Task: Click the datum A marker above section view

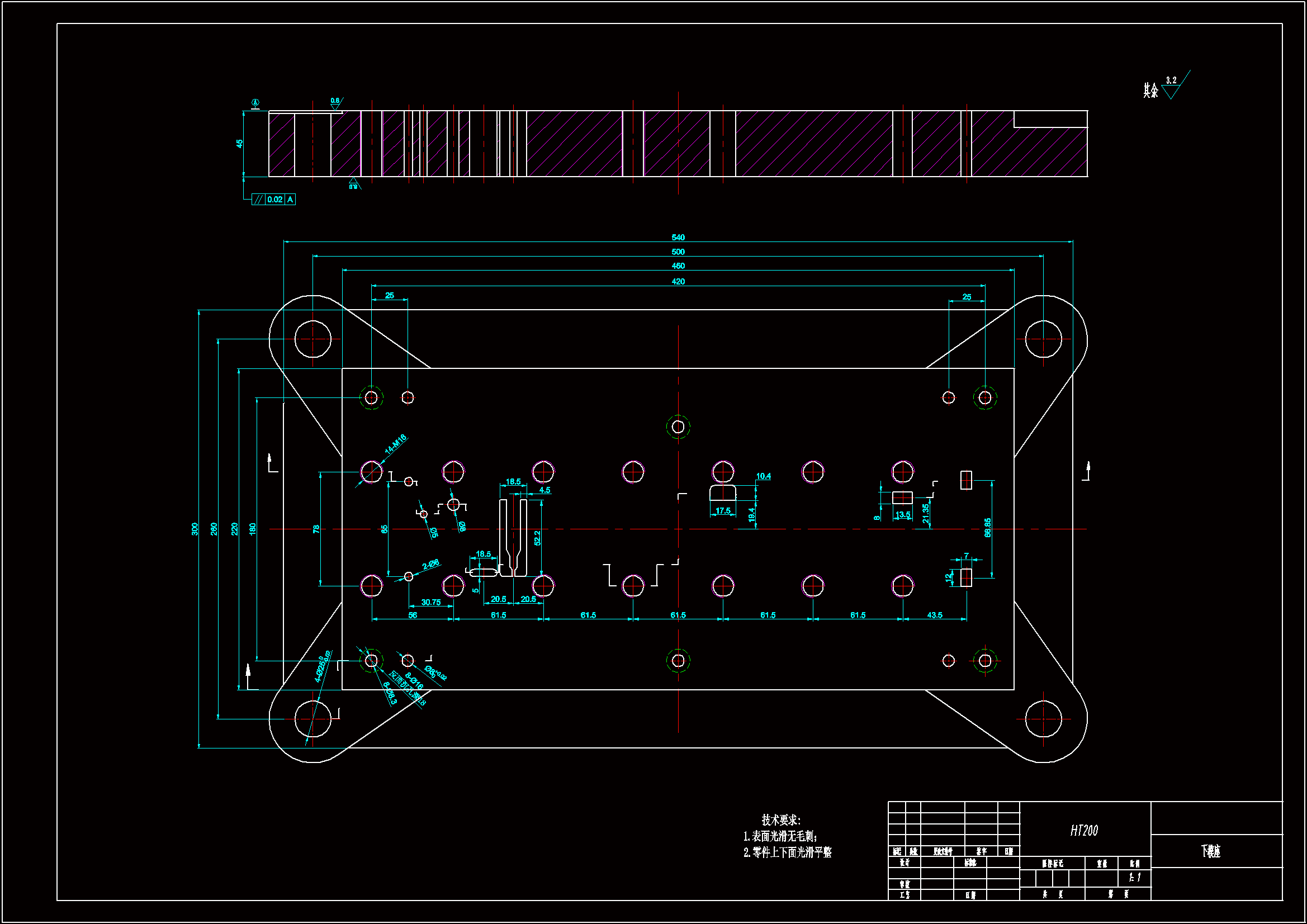Action: tap(255, 103)
